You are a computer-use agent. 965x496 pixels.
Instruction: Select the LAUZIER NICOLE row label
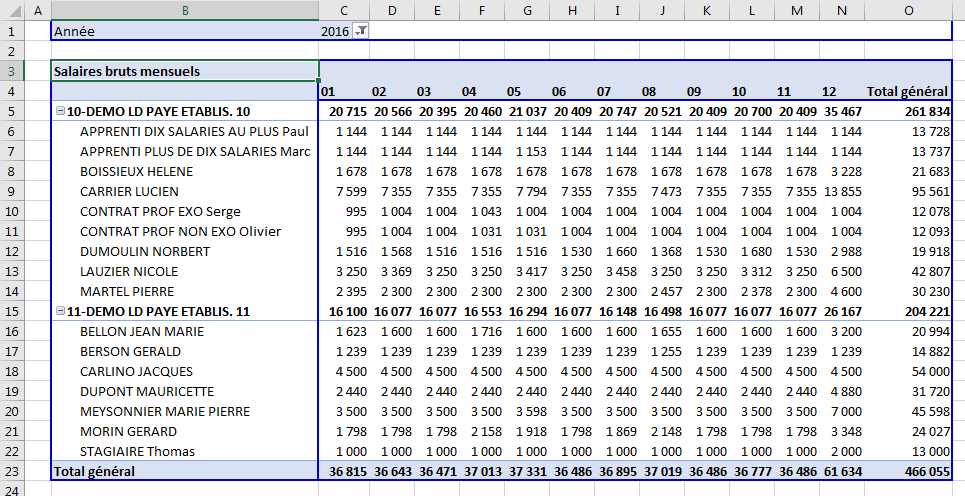point(129,271)
